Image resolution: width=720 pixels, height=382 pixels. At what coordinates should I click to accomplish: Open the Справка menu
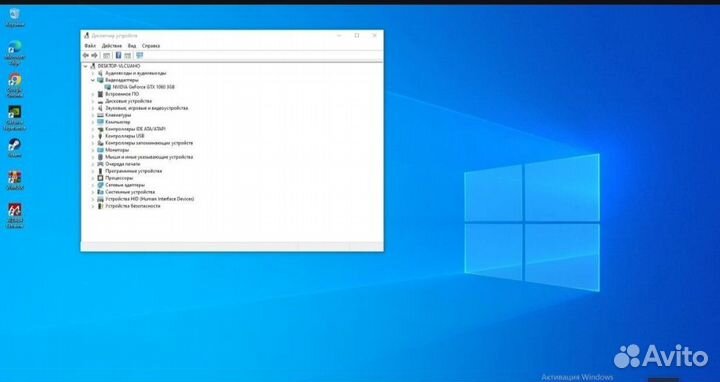[151, 46]
